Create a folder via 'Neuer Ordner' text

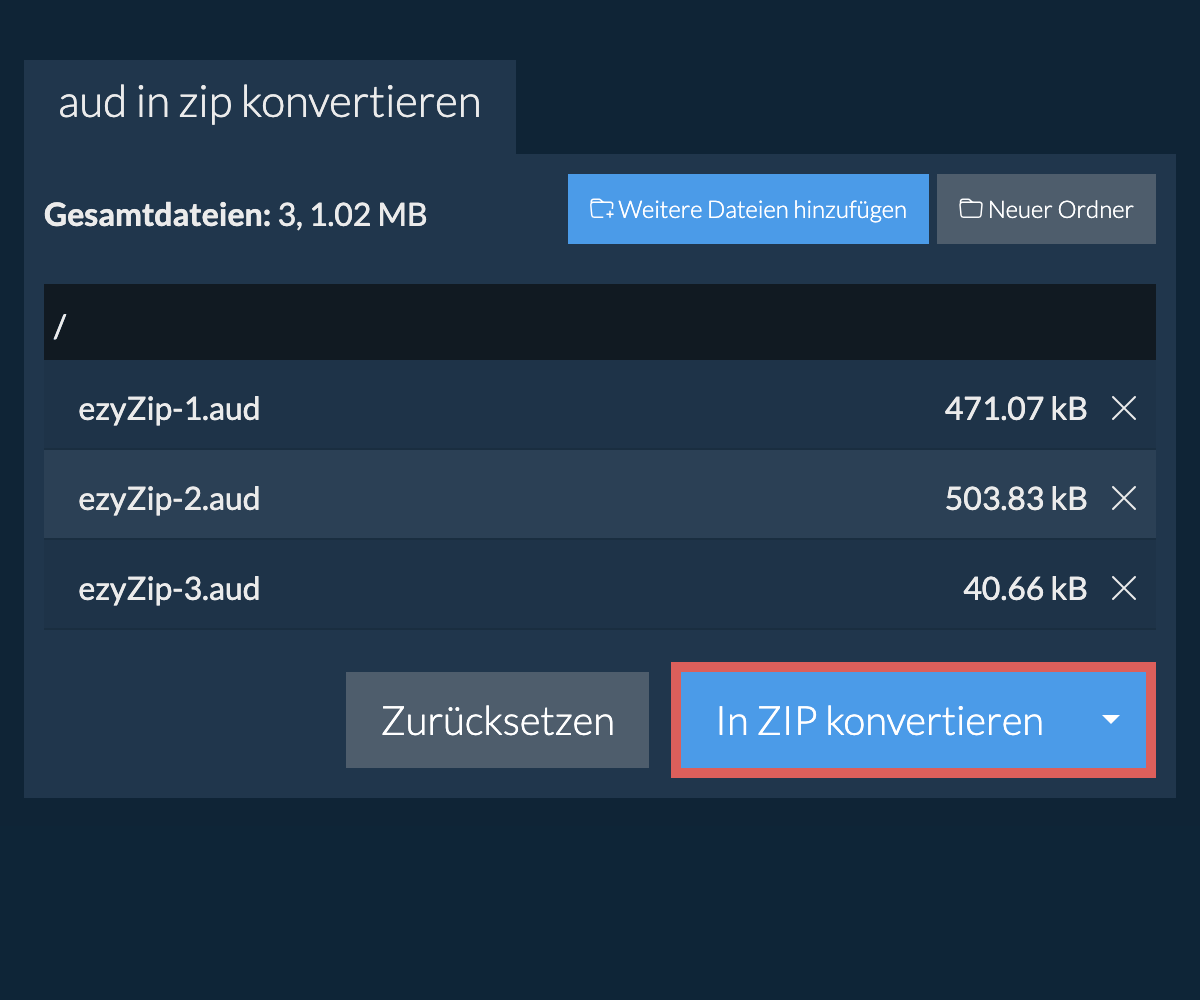(x=1060, y=210)
